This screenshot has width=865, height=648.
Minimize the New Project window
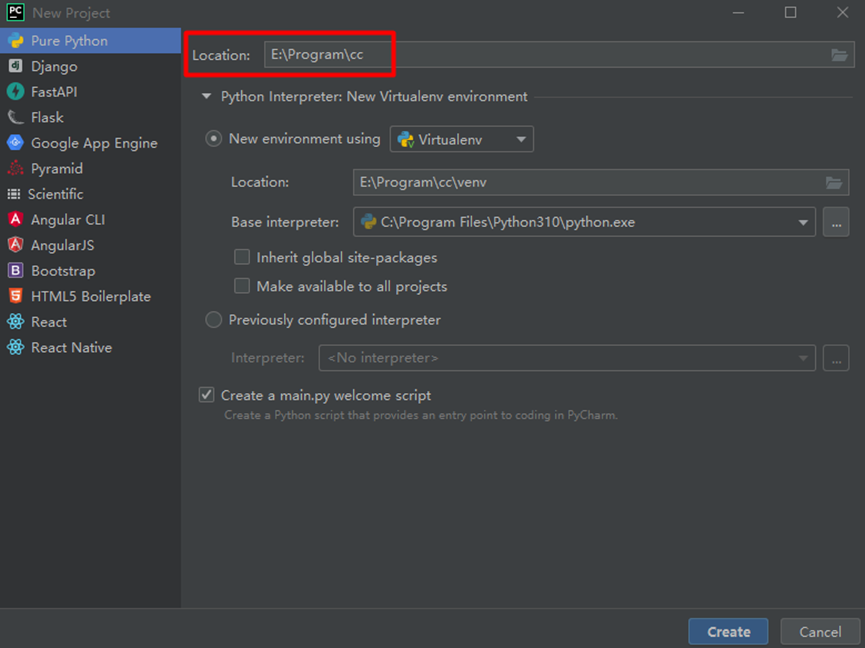tap(738, 12)
